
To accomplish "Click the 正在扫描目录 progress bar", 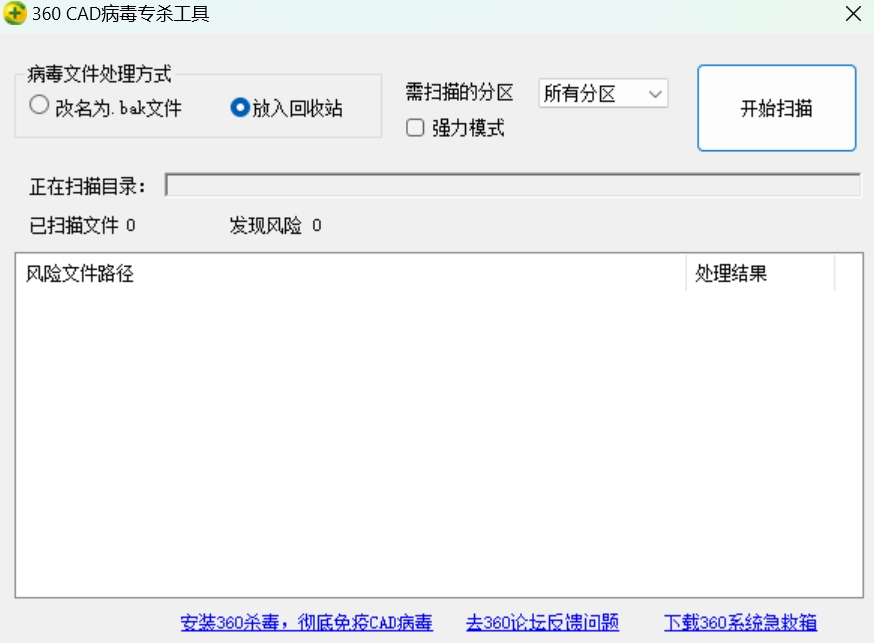I will (513, 186).
